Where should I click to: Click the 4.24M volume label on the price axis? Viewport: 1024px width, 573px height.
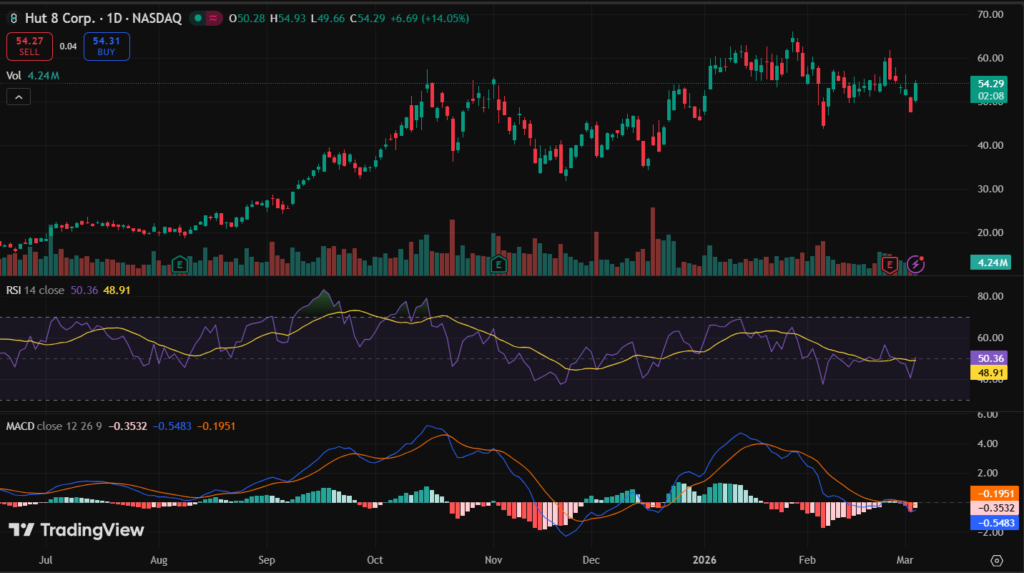pyautogui.click(x=990, y=263)
